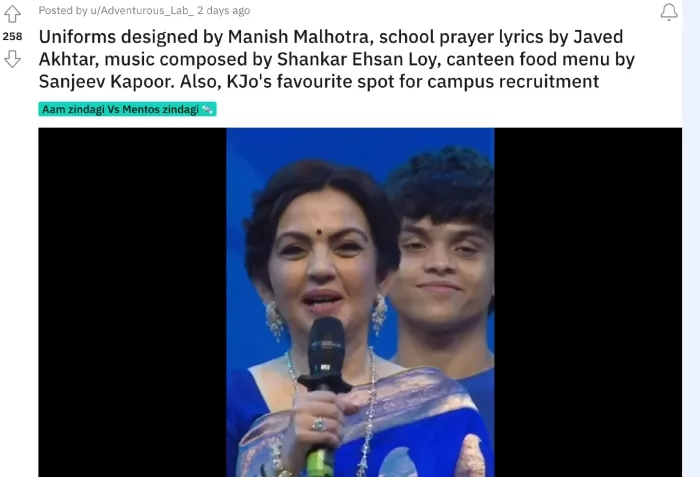Click the left black letterbox of the video

click(x=132, y=302)
